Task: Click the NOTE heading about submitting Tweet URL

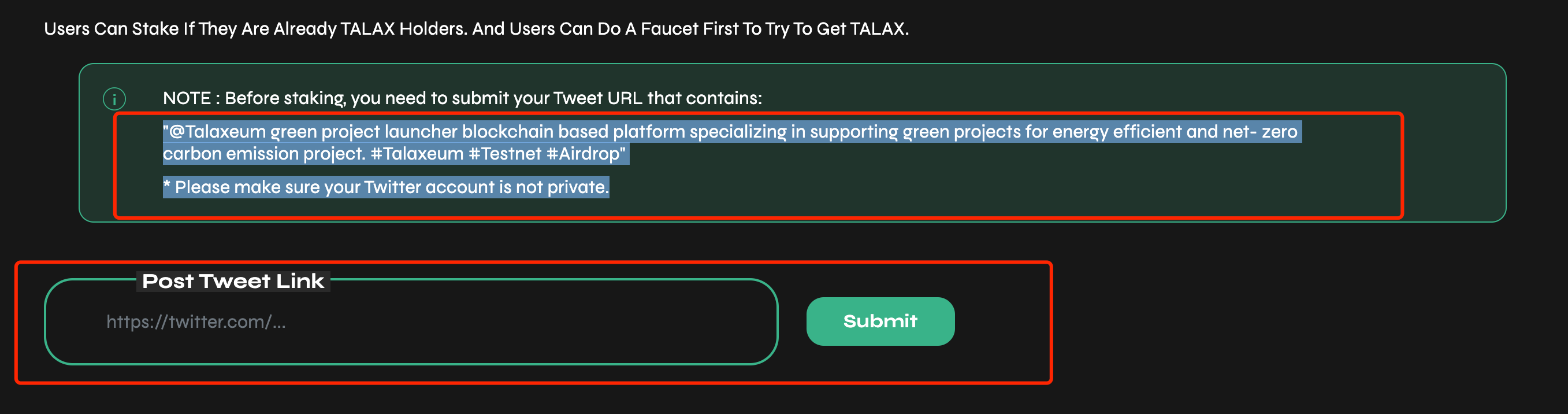Action: 462,97
